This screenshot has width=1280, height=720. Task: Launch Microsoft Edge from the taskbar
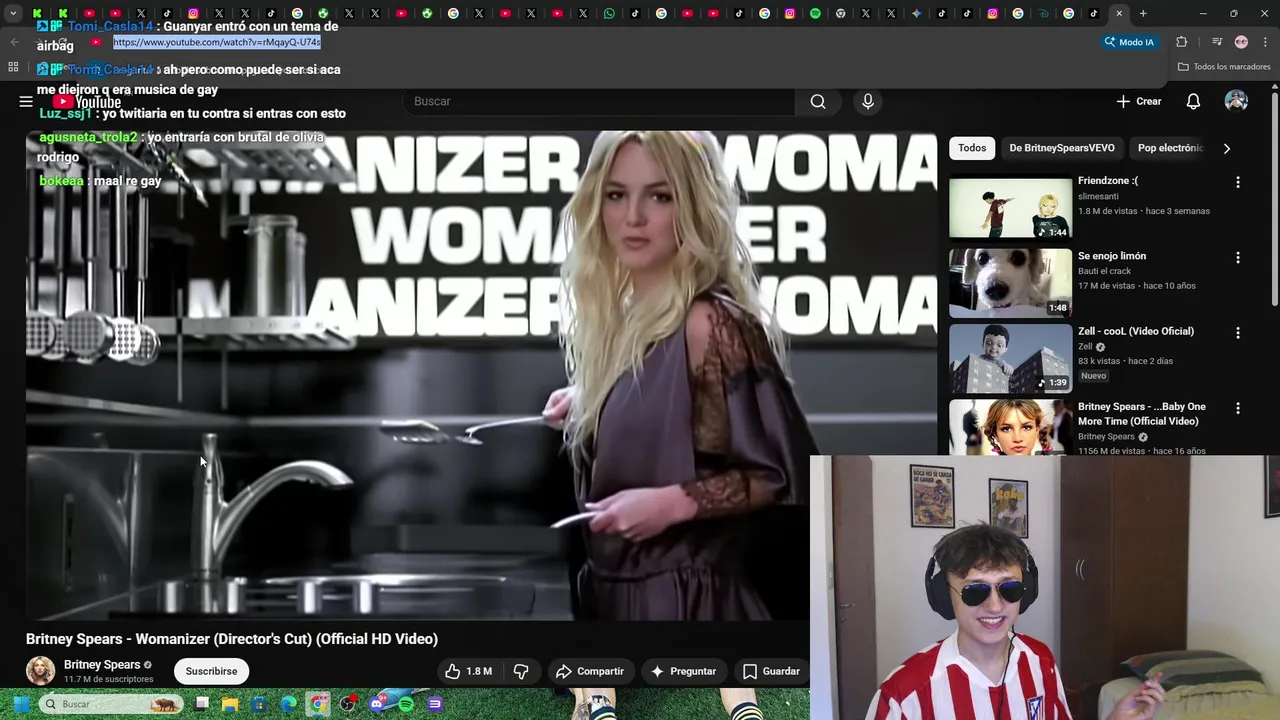(289, 704)
